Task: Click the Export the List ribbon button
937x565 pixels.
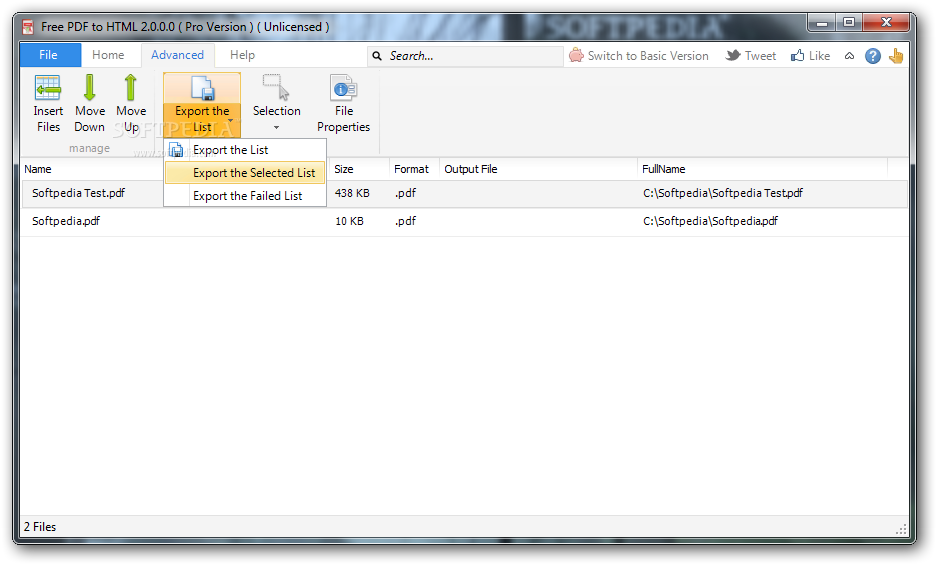Action: [x=202, y=105]
